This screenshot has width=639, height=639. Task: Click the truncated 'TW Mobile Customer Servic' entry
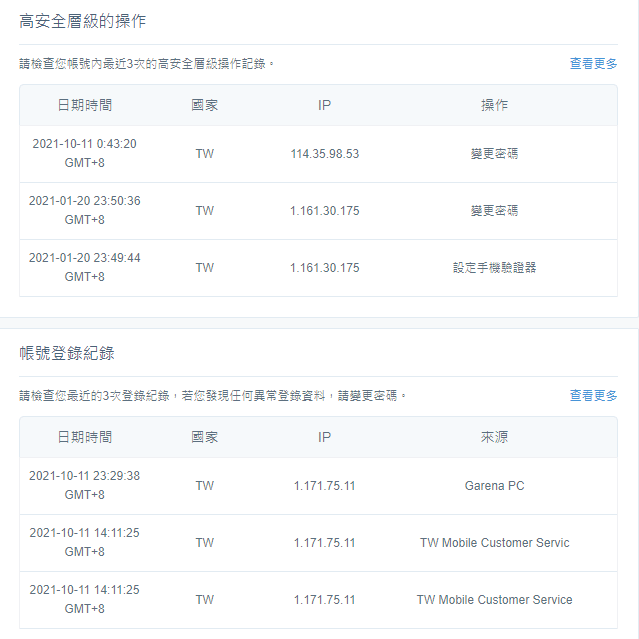(494, 543)
